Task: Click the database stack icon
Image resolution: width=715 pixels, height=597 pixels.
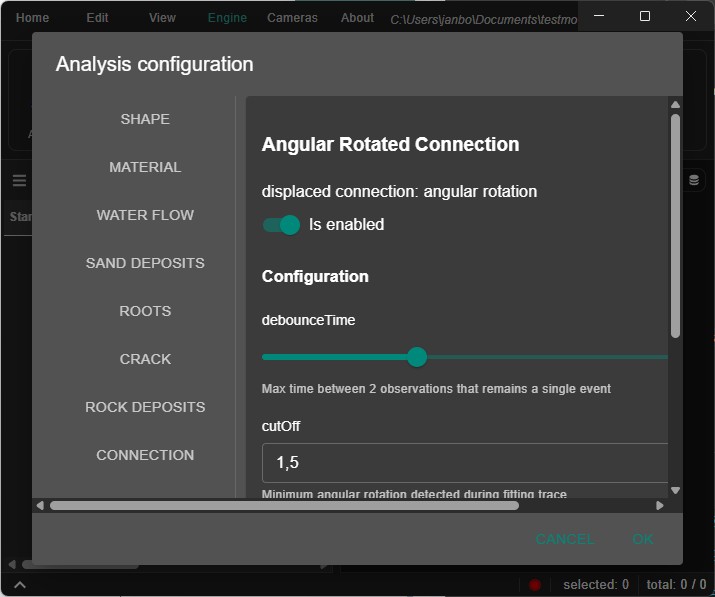Action: point(694,181)
